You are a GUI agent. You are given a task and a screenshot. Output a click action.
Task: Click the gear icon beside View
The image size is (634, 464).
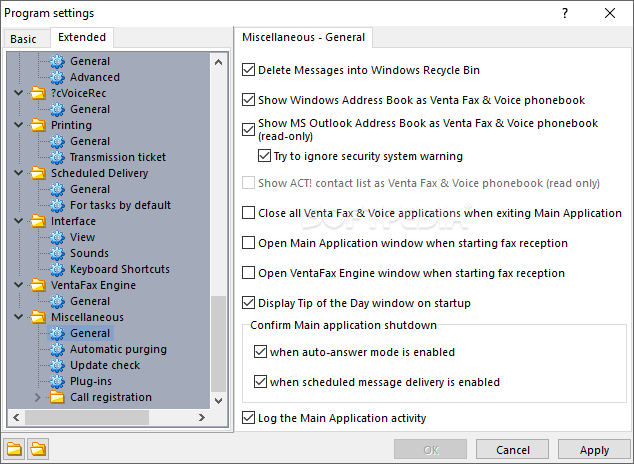(x=57, y=237)
